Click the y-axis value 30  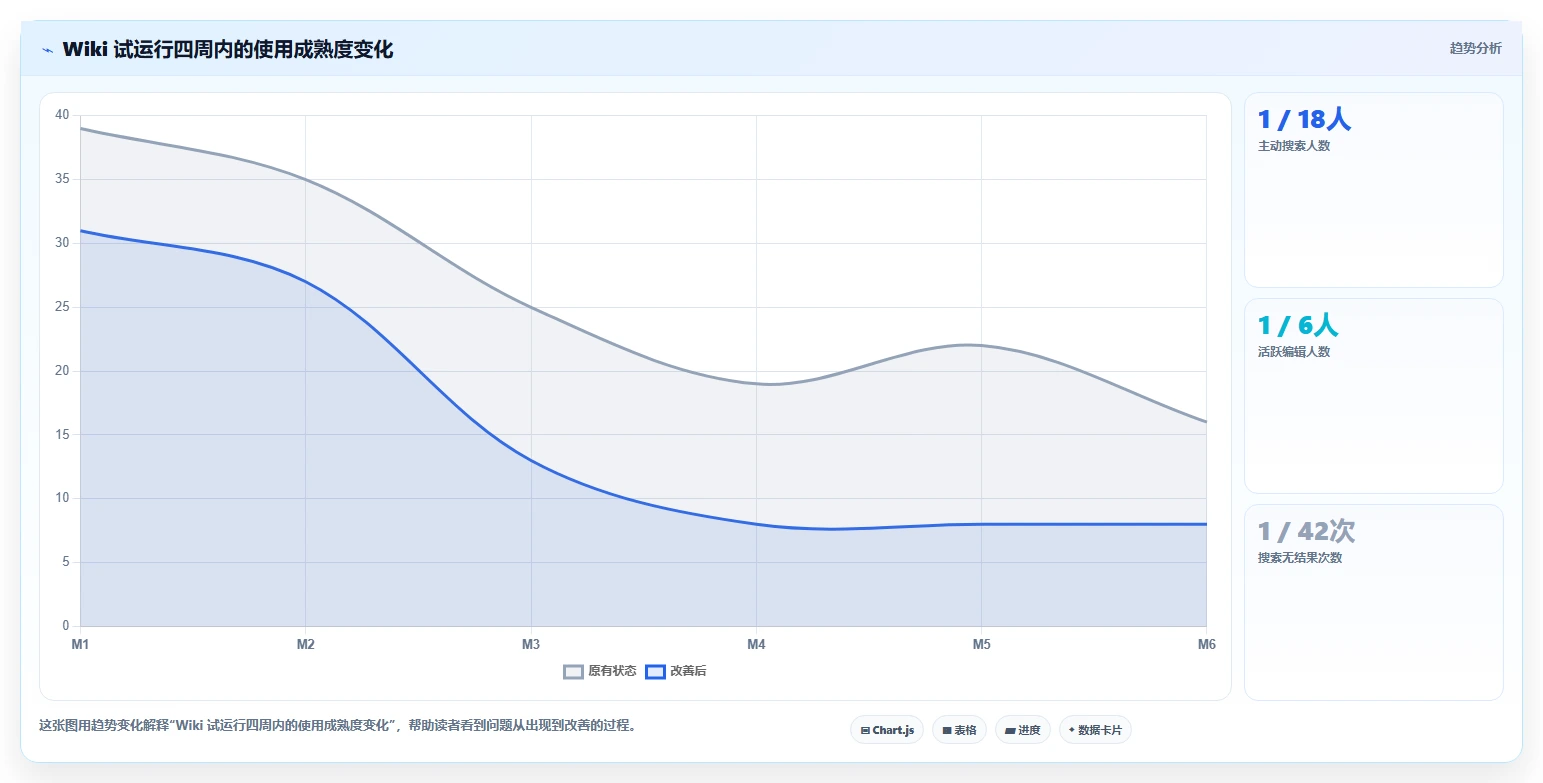62,243
